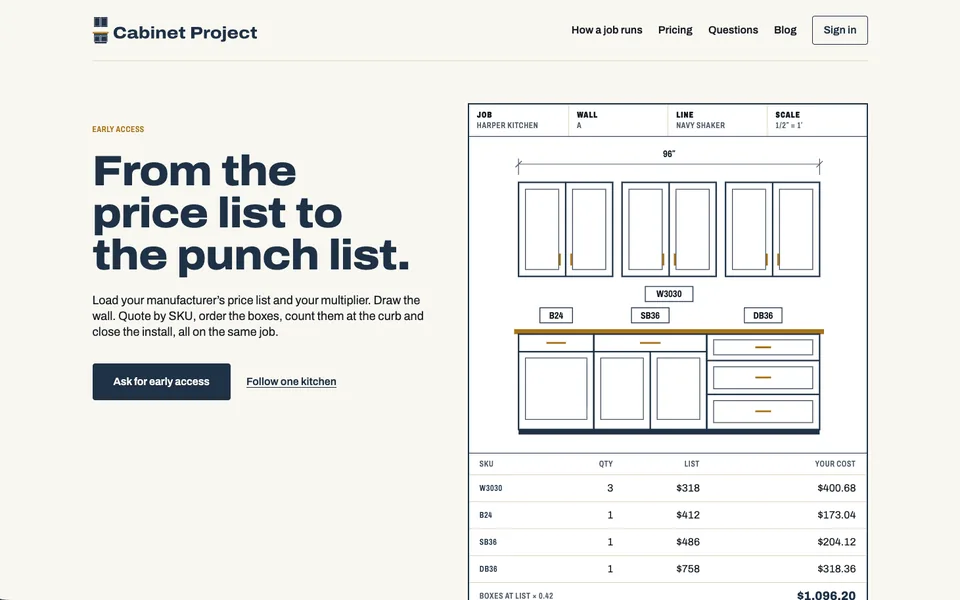Click the HARPER KITCHEN job value

pos(508,125)
